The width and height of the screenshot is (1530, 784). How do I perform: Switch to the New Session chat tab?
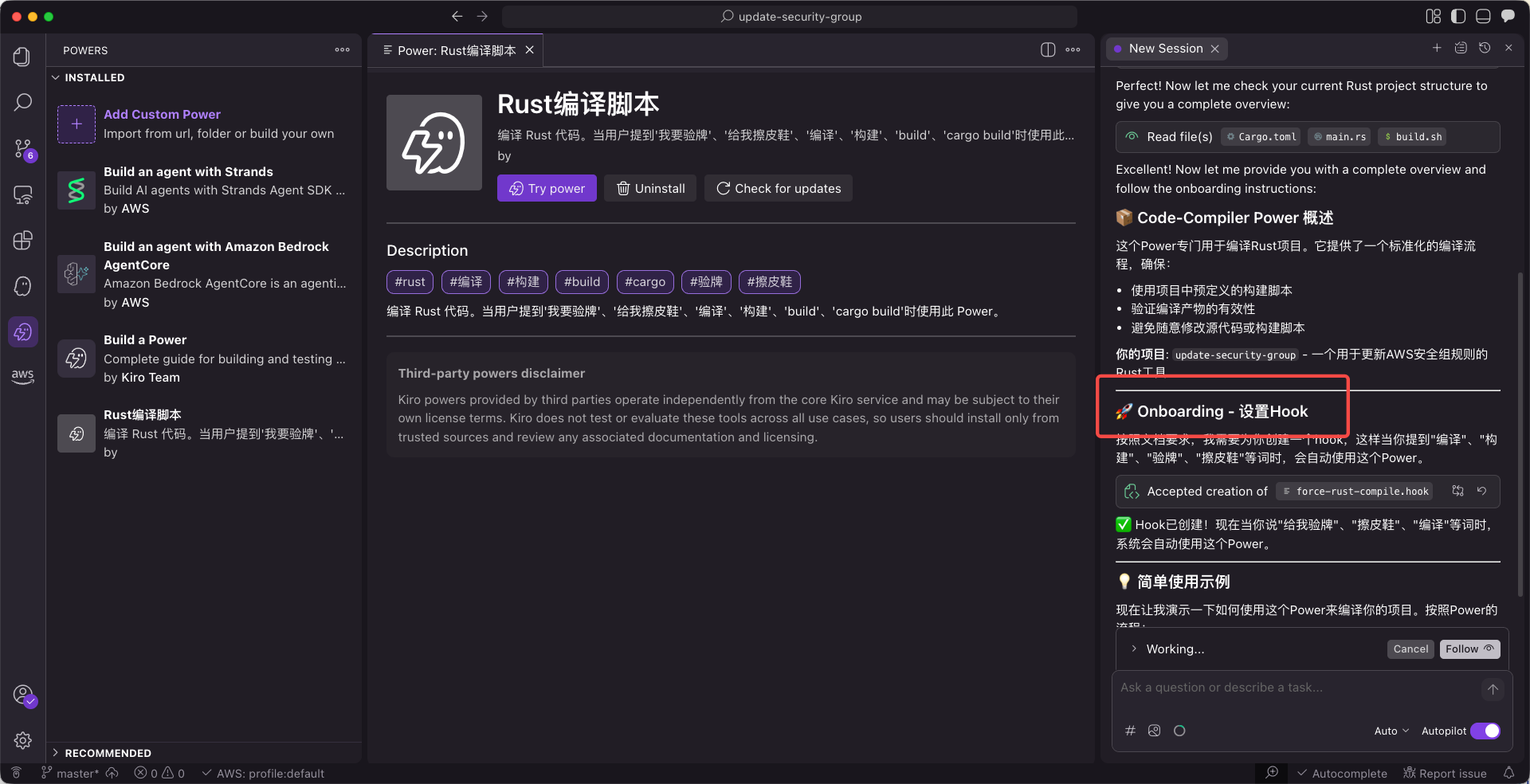click(1165, 49)
